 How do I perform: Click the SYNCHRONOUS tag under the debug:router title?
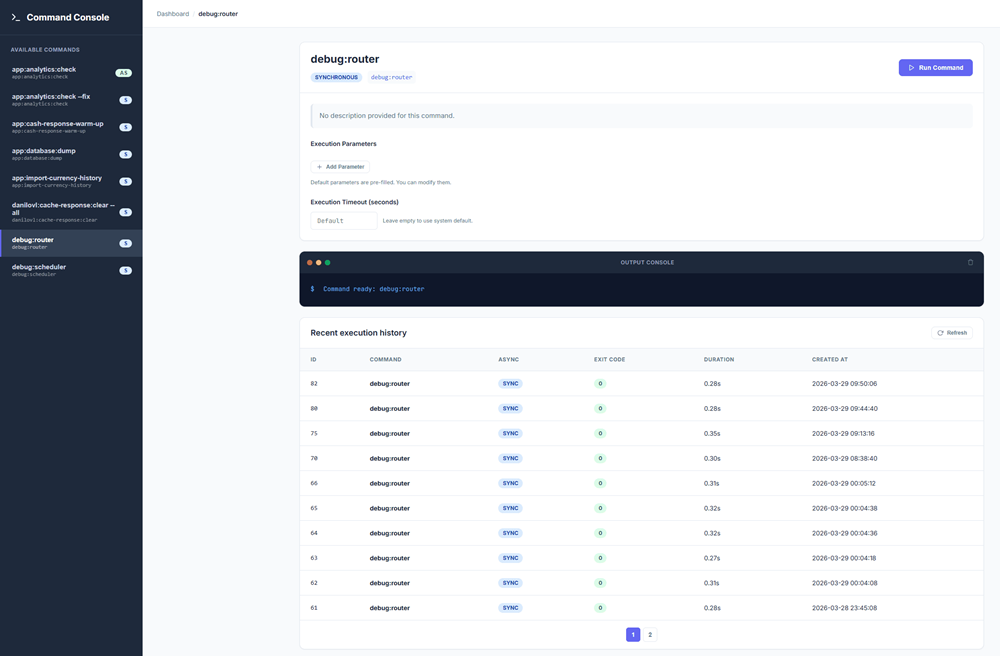(336, 77)
